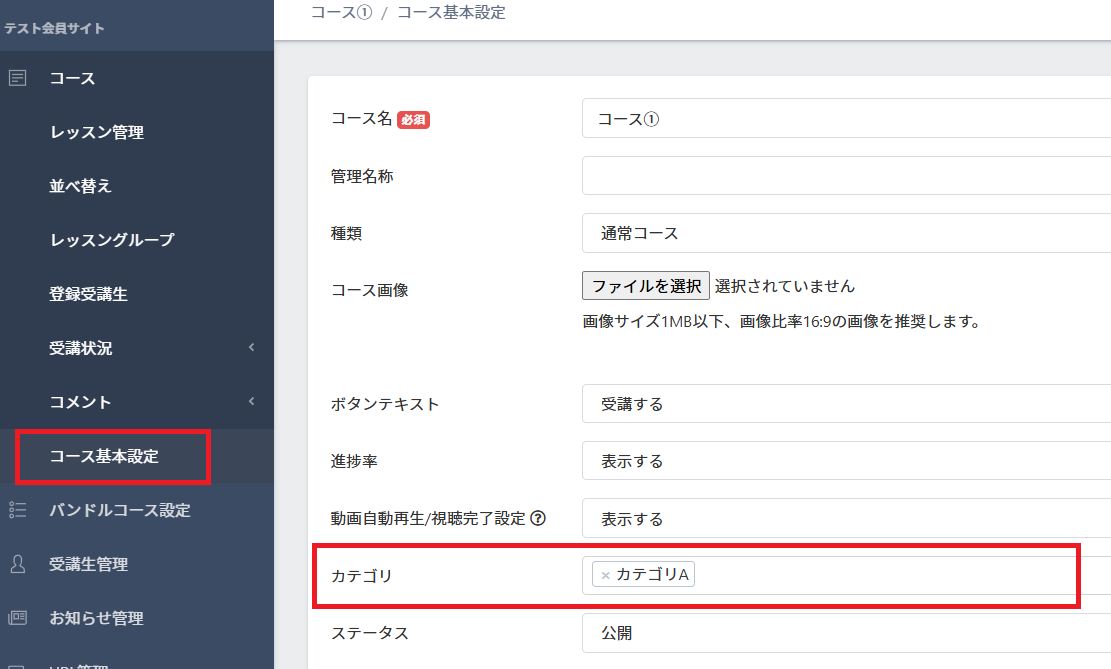Viewport: 1111px width, 669px height.
Task: Open the 進捗率 dropdown
Action: 845,462
